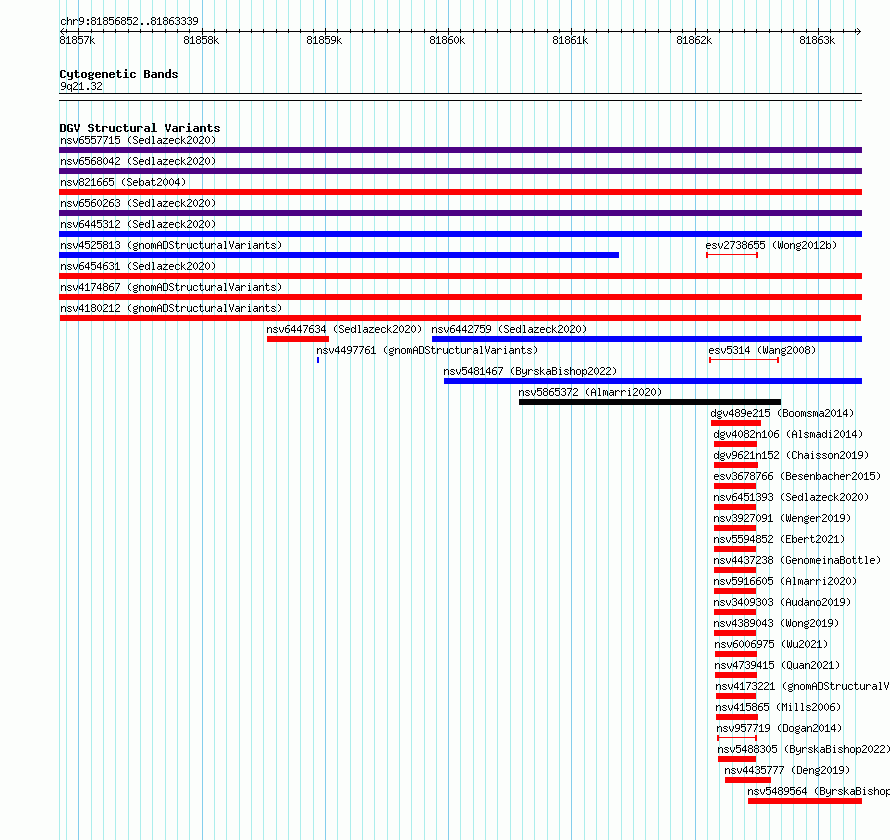Click nsv4174867 (gnomADStructuralVariants) label
Screen dimensions: 890x840
[171, 287]
